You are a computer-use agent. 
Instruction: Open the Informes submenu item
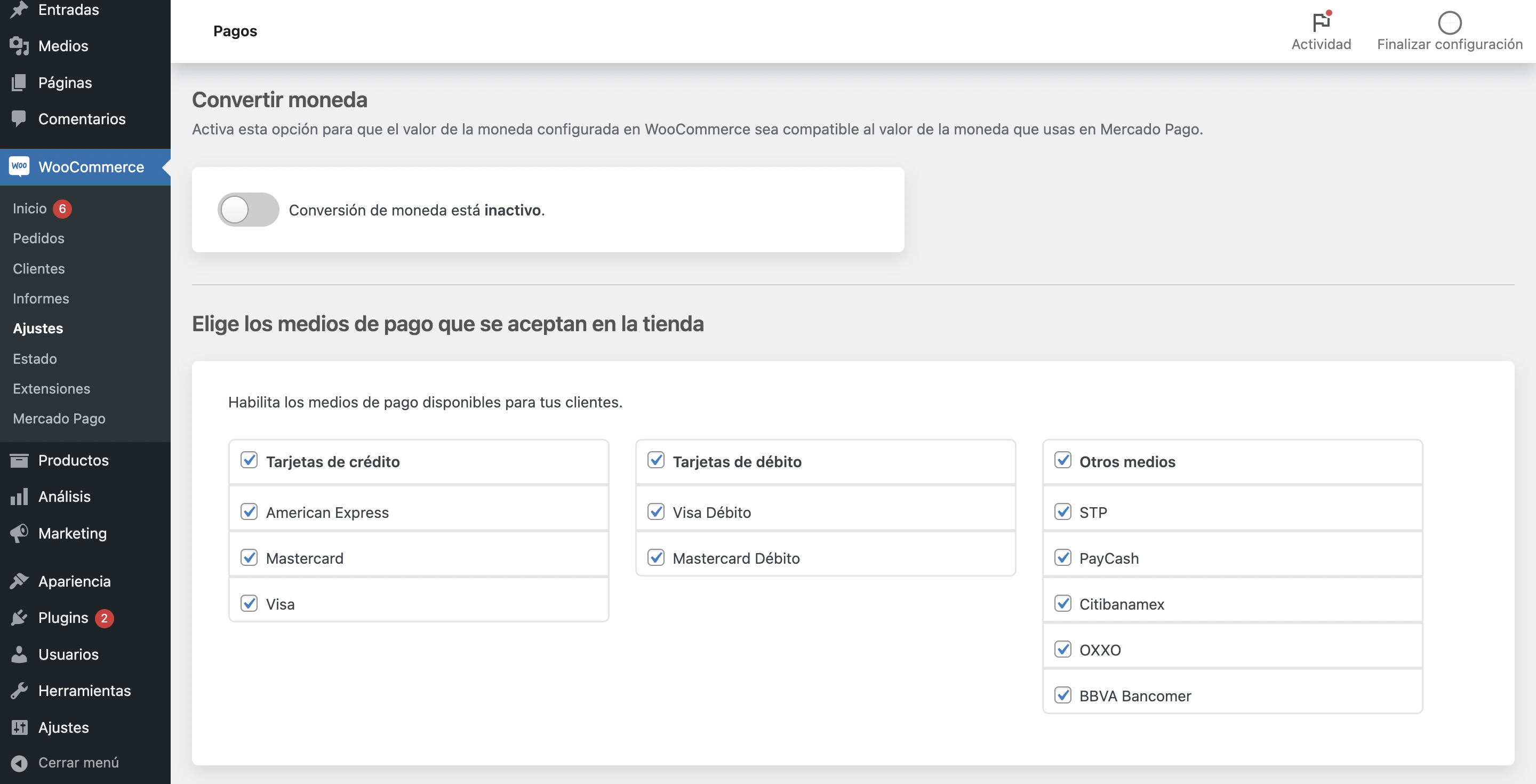point(41,299)
